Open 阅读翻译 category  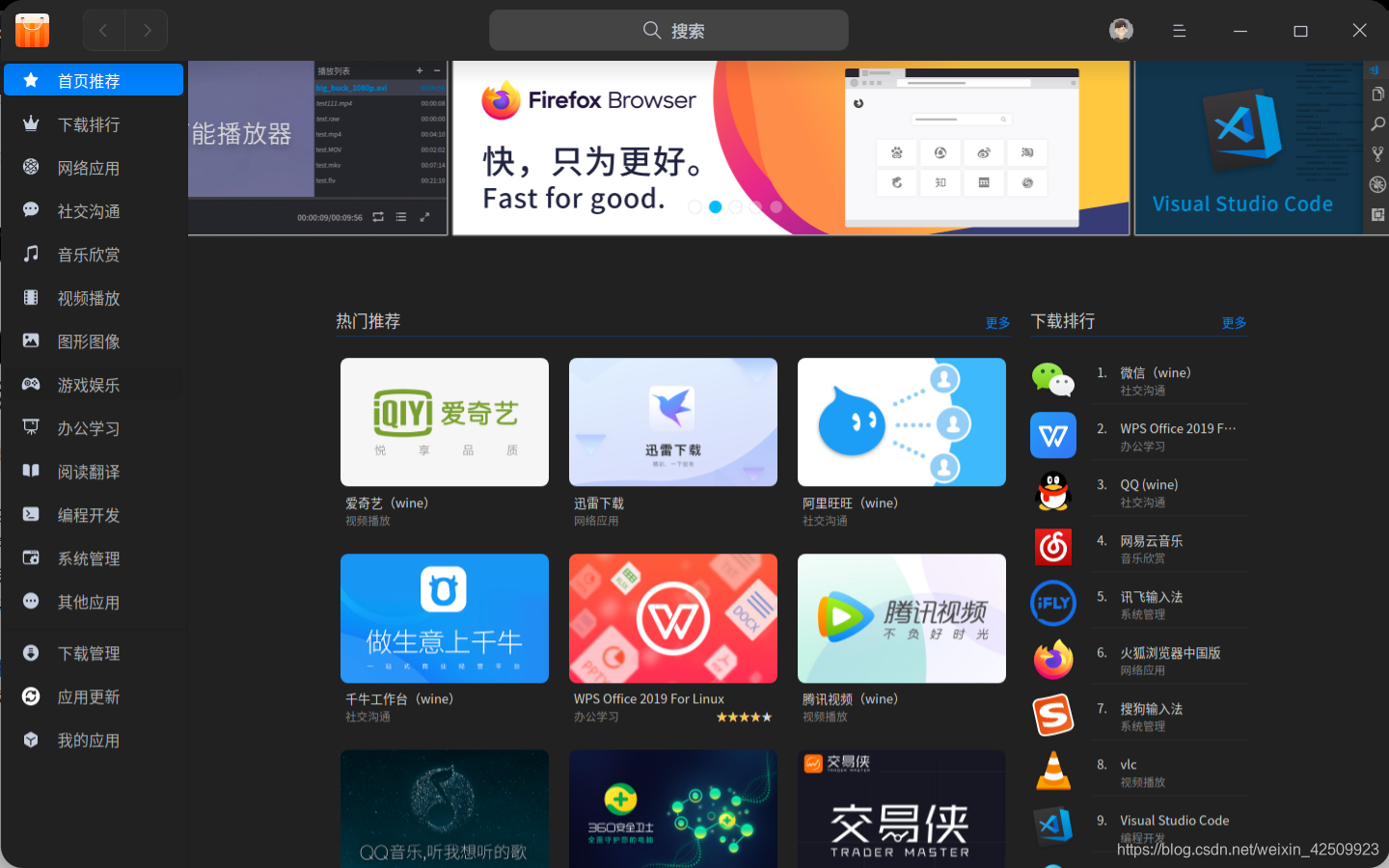pos(94,472)
